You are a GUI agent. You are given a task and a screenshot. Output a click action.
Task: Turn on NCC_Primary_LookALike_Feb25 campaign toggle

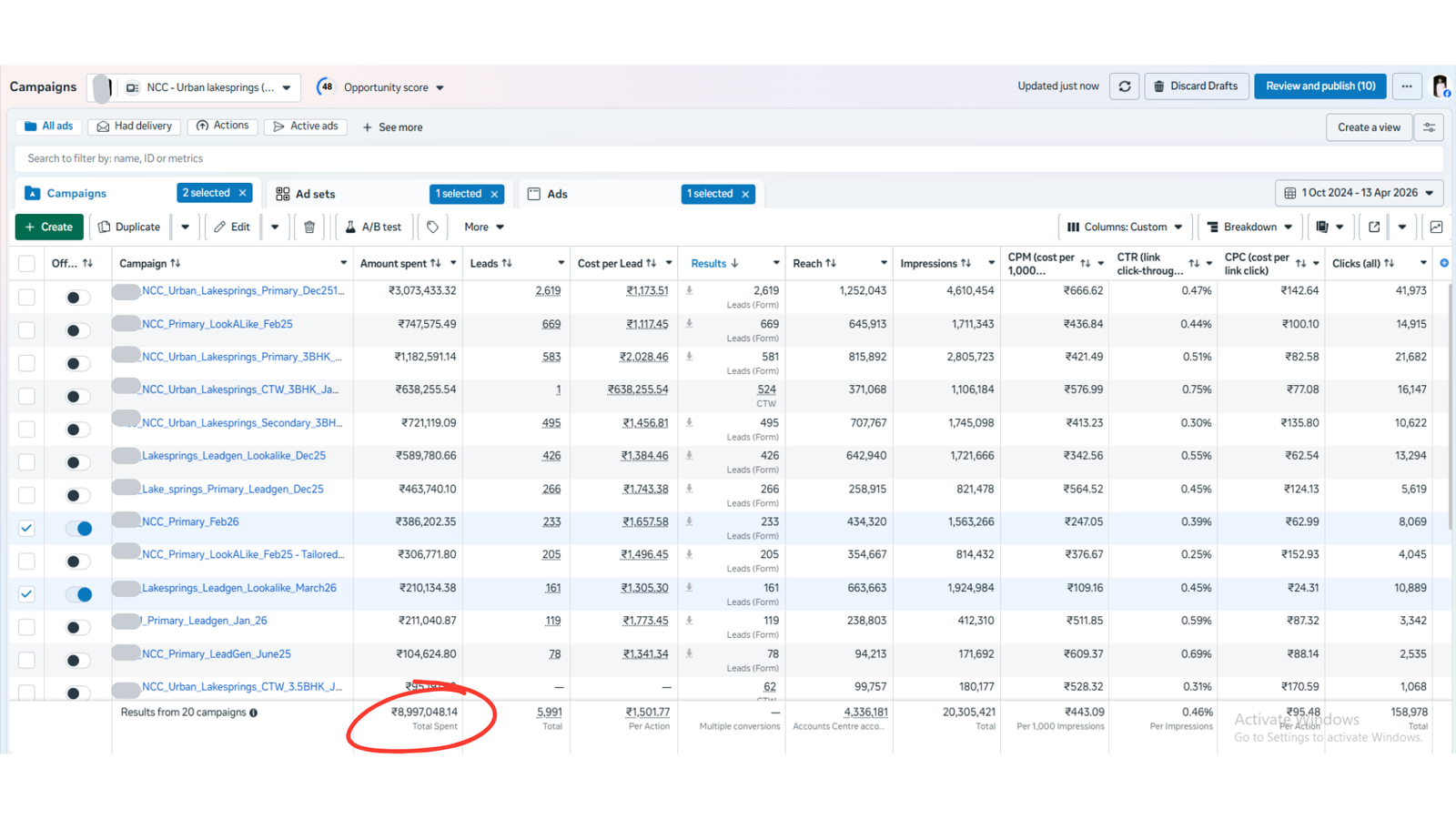tap(79, 330)
